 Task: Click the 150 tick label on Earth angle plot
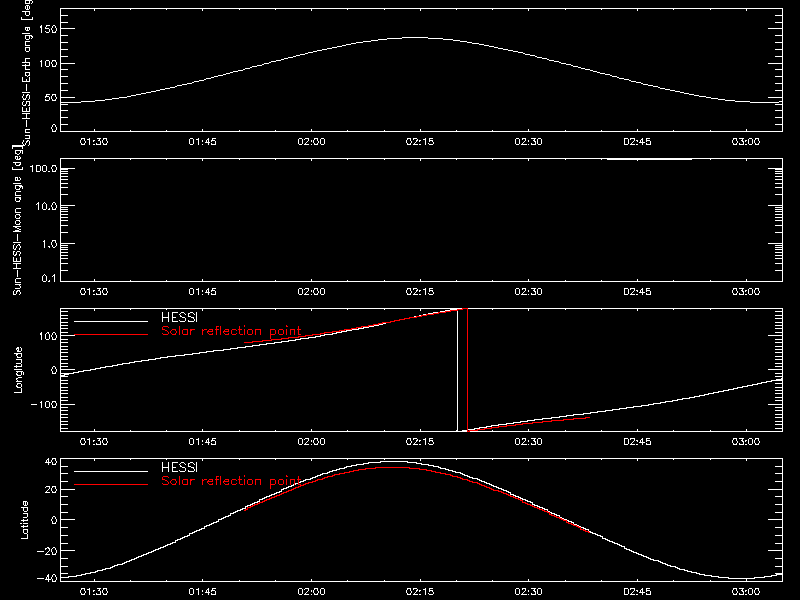47,29
